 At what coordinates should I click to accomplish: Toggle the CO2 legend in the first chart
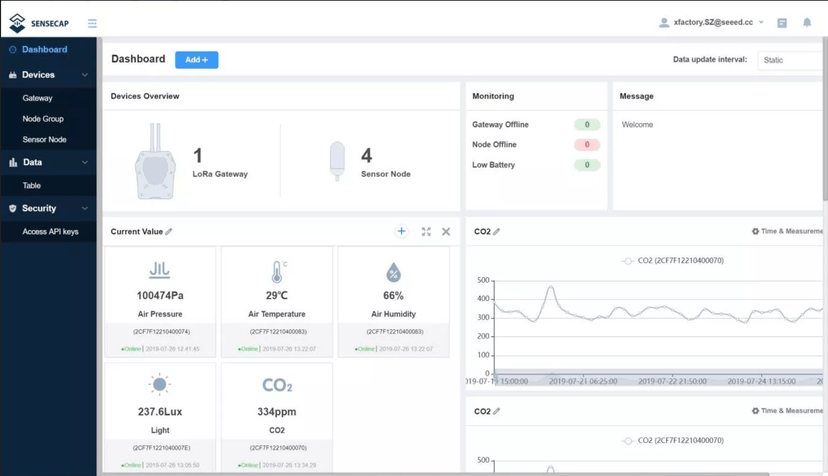pyautogui.click(x=672, y=260)
